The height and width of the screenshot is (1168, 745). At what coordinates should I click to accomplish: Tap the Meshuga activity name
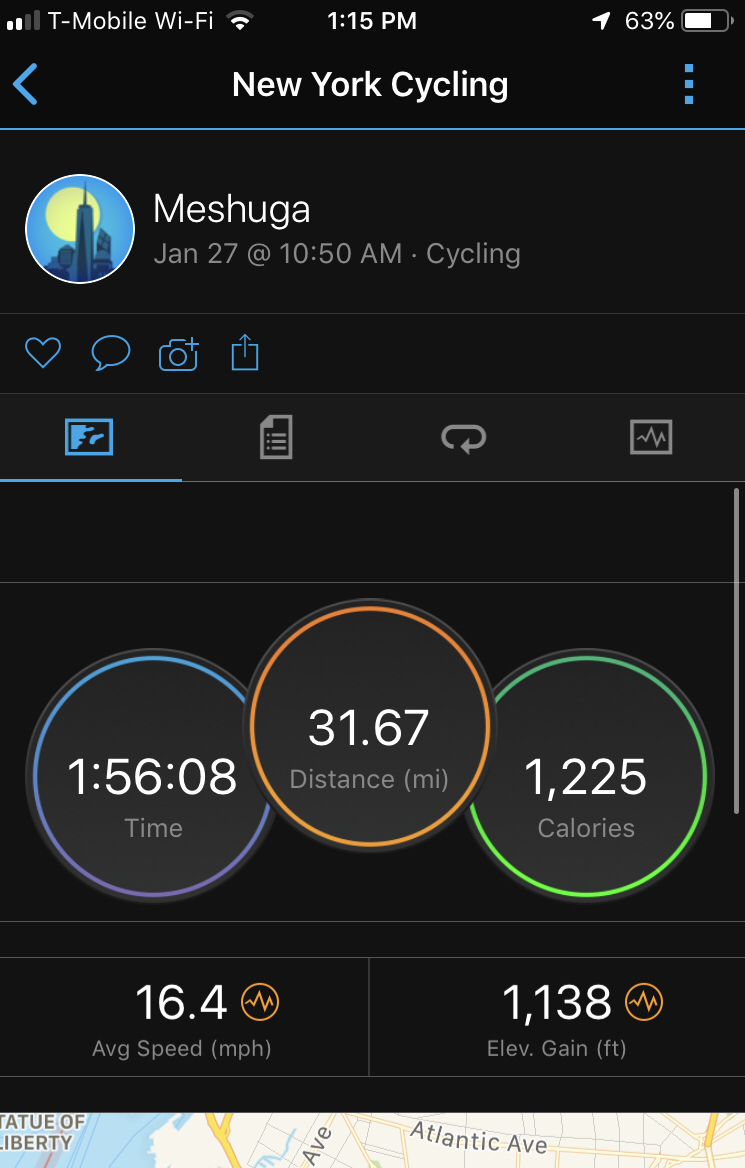point(232,210)
